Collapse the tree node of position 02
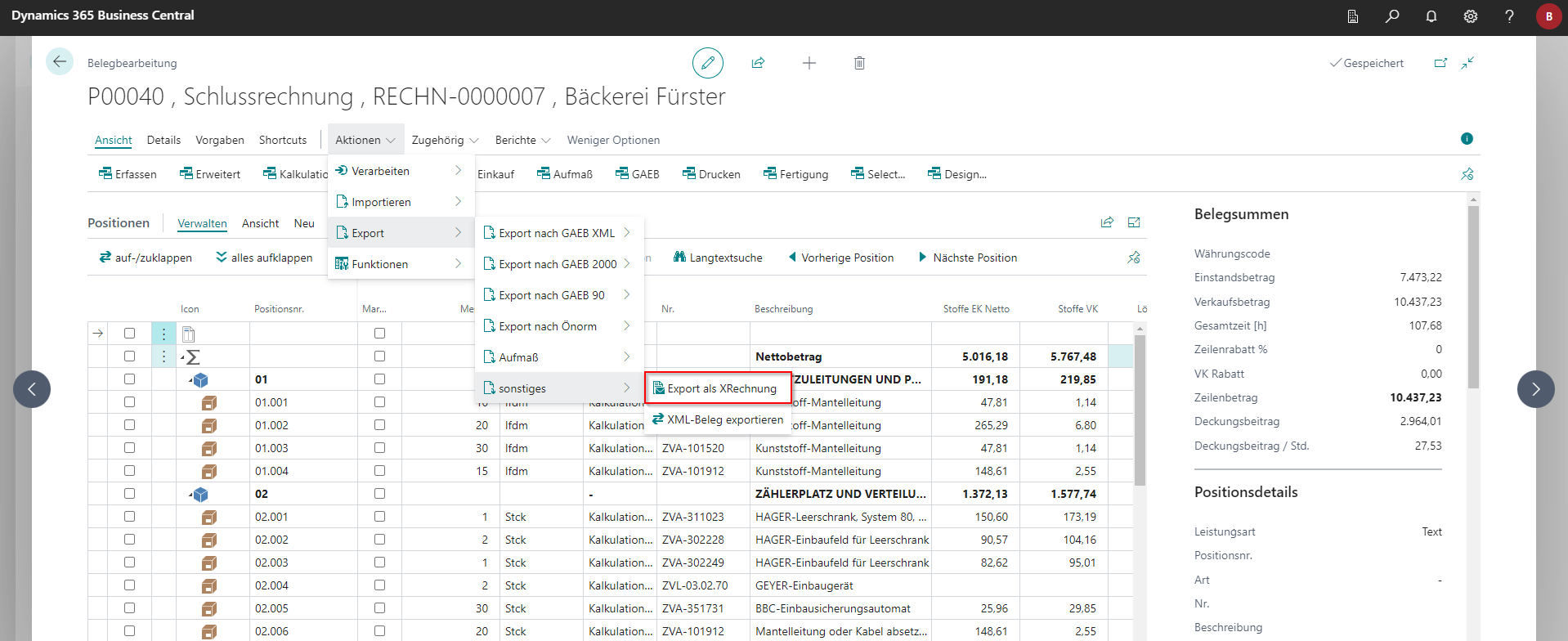This screenshot has width=1568, height=641. pyautogui.click(x=191, y=495)
